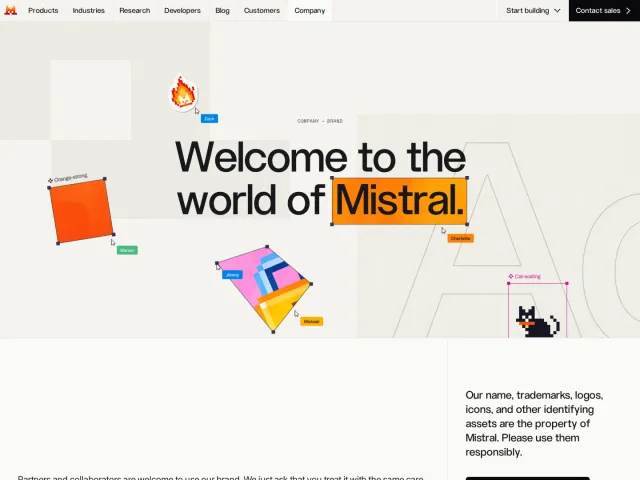Click the Zach cursor label

point(209,119)
